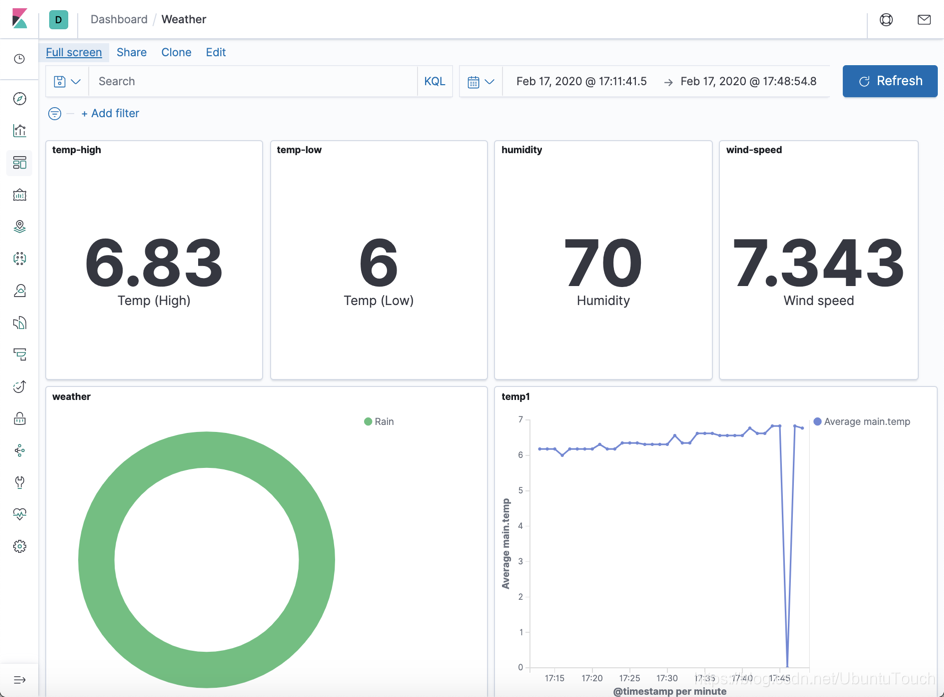The width and height of the screenshot is (944, 697).
Task: Click the 6.83 metric value
Action: pos(154,262)
